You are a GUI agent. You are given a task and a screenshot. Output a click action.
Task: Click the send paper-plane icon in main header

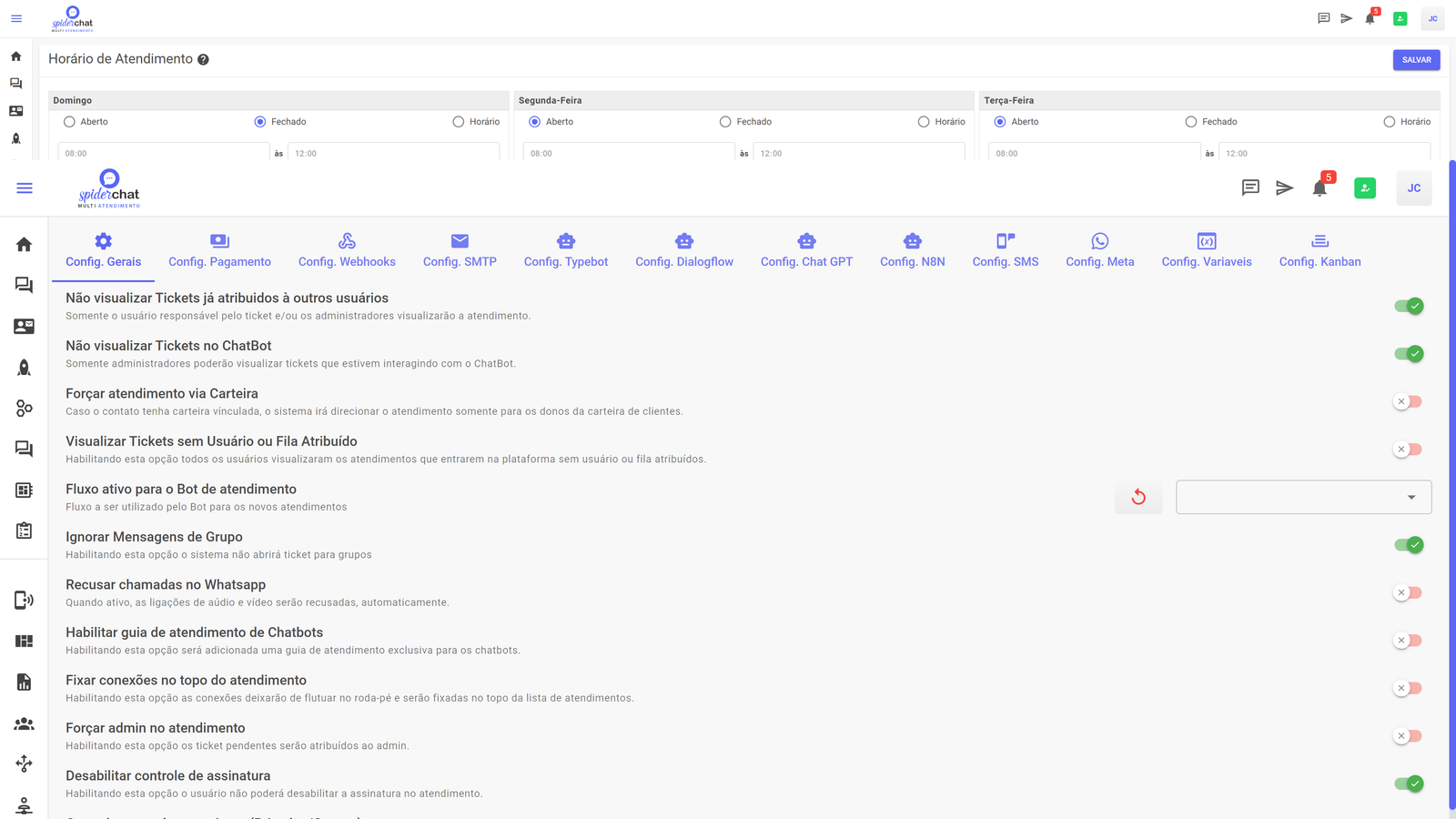tap(1284, 188)
